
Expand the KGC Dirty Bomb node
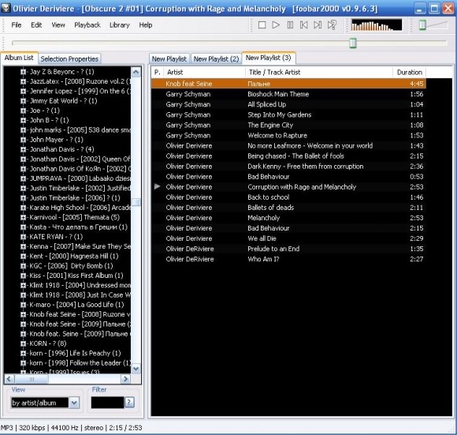23,266
